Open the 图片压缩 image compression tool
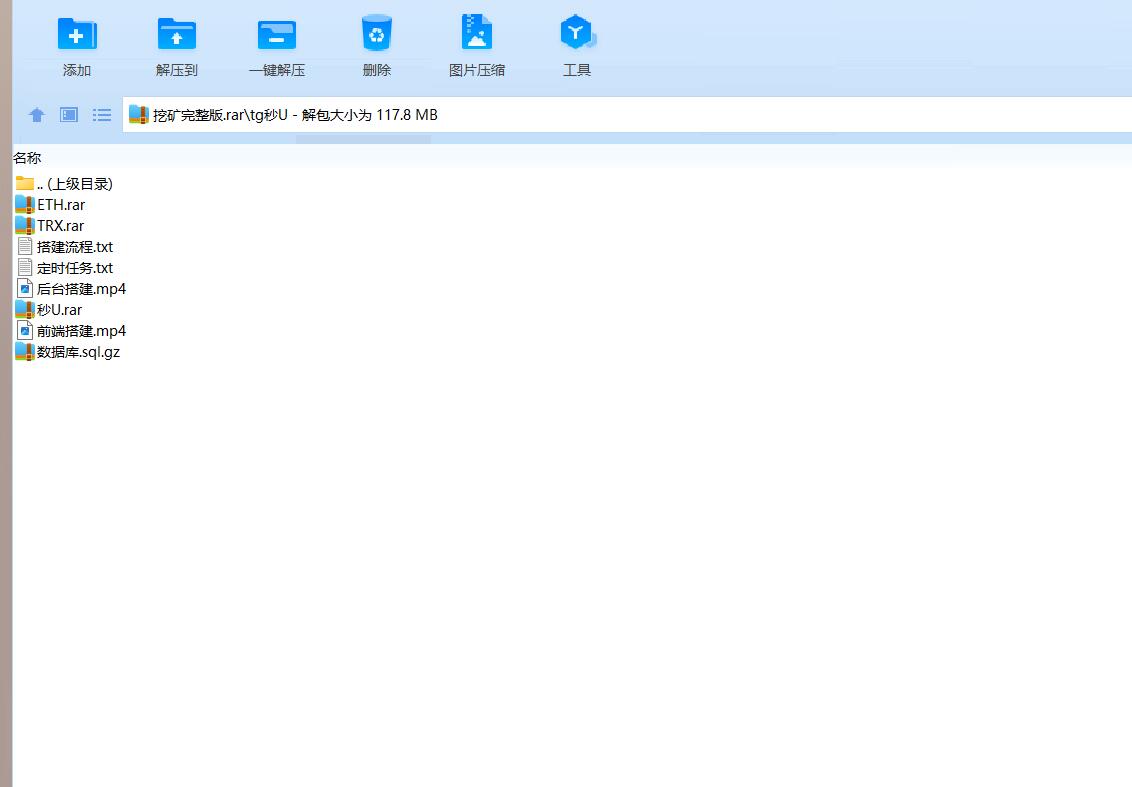The height and width of the screenshot is (787, 1132). point(477,35)
